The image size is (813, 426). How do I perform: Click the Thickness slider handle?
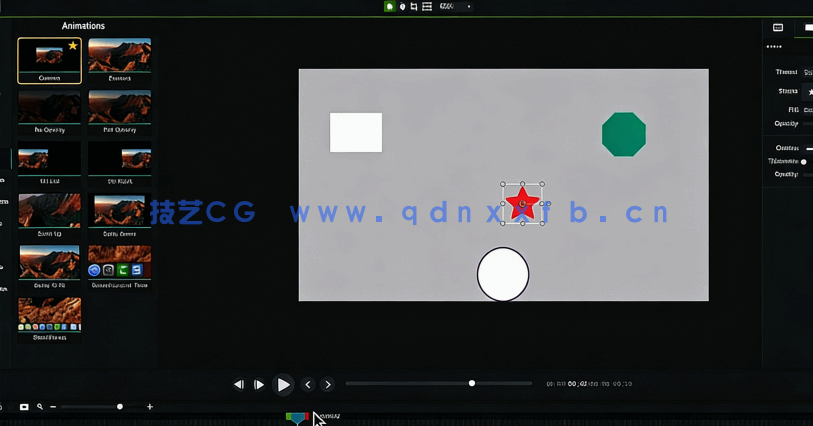[x=804, y=162]
